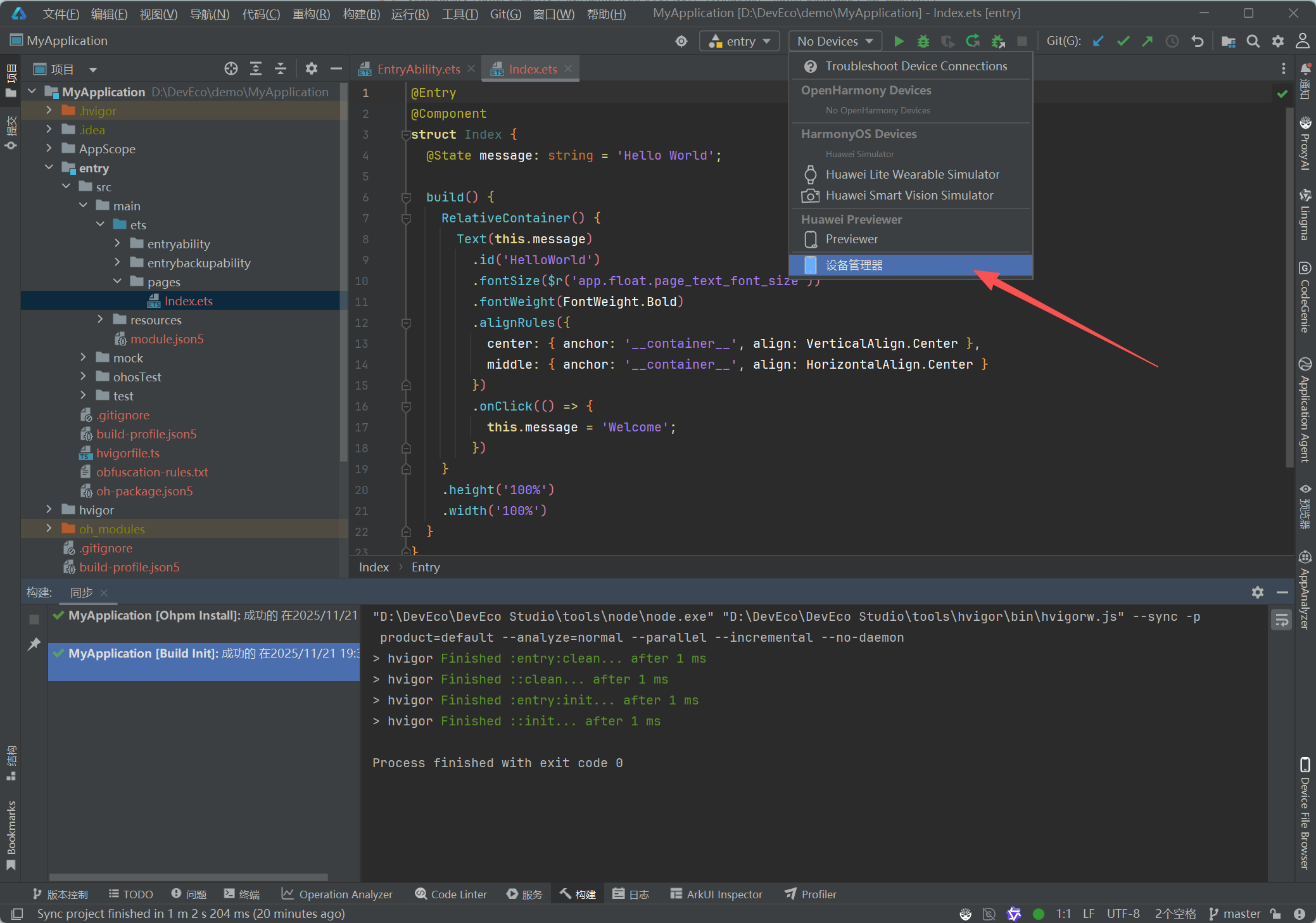
Task: Open Device File Browser panel
Action: 1305,813
